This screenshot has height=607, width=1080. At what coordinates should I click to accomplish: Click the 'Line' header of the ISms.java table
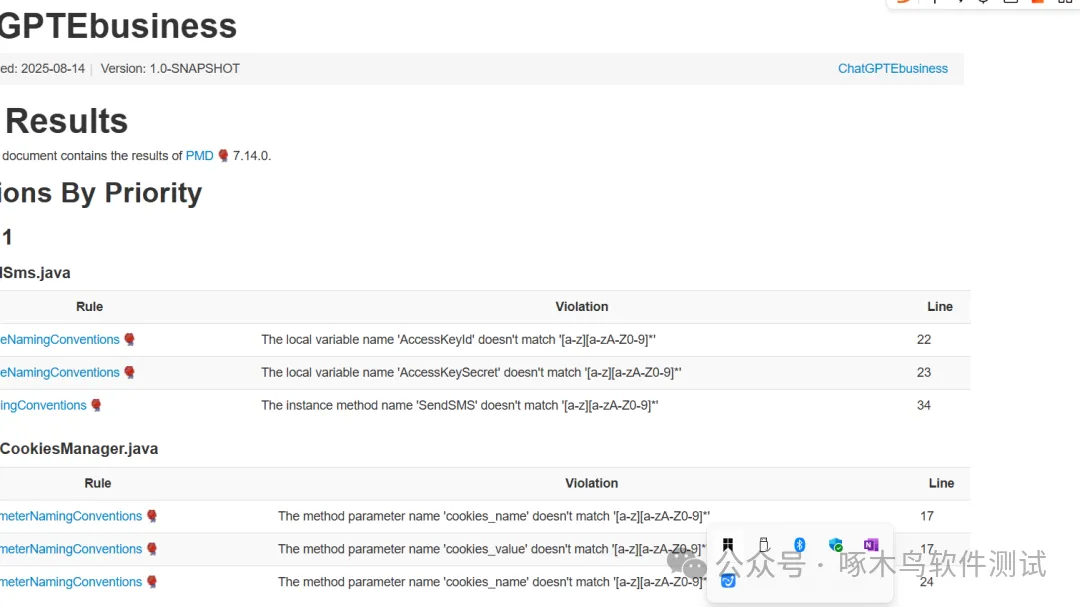(940, 307)
